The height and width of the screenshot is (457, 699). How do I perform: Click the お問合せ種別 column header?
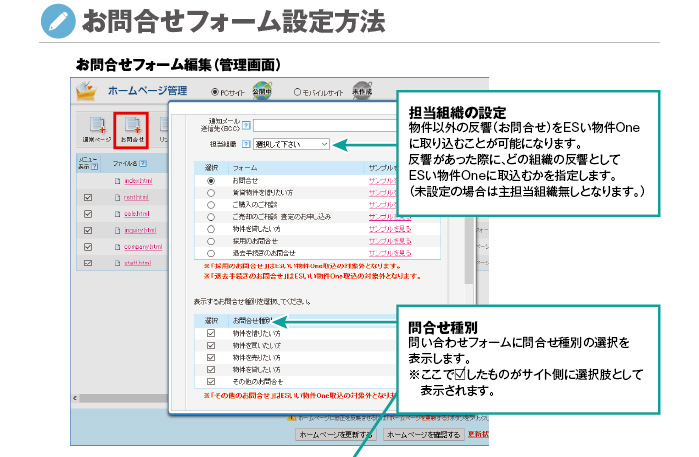[252, 321]
